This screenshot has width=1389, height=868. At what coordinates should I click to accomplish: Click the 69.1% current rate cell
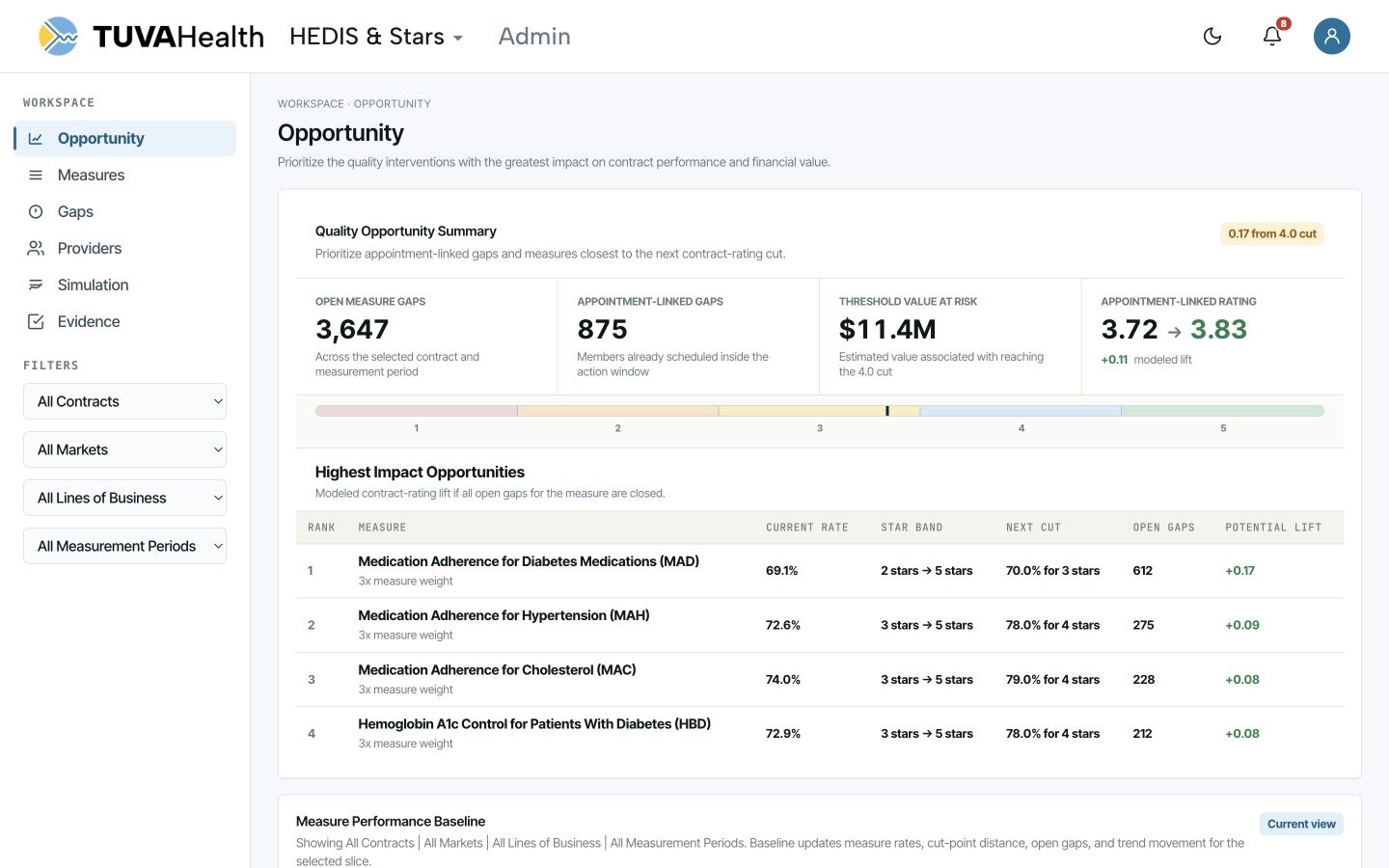click(782, 571)
